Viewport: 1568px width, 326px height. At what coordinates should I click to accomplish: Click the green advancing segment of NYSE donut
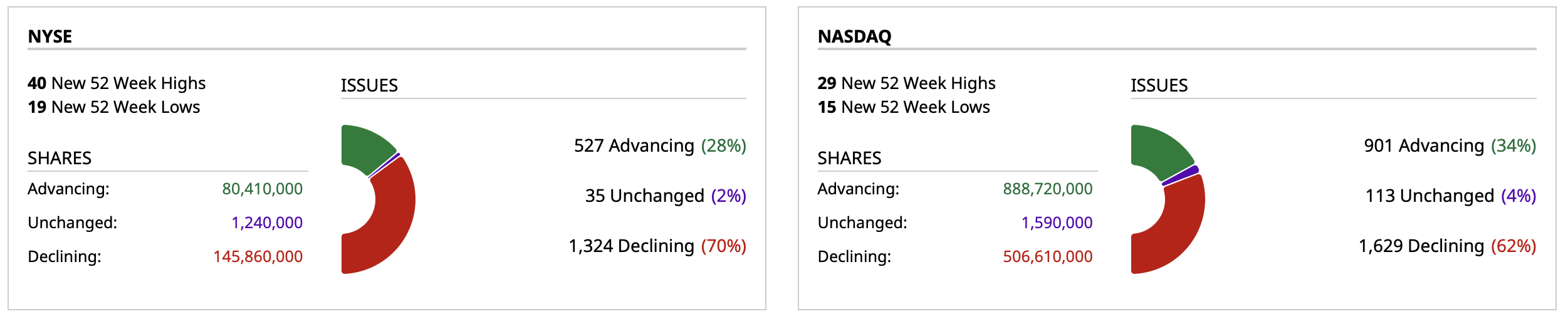[x=365, y=148]
